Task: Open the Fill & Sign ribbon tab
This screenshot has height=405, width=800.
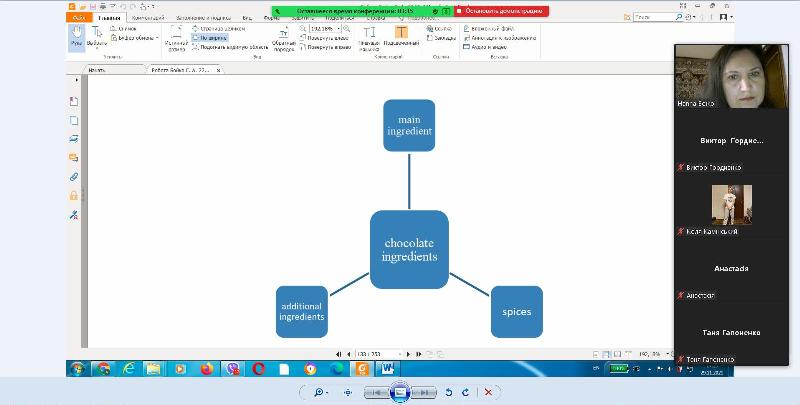Action: pyautogui.click(x=204, y=18)
